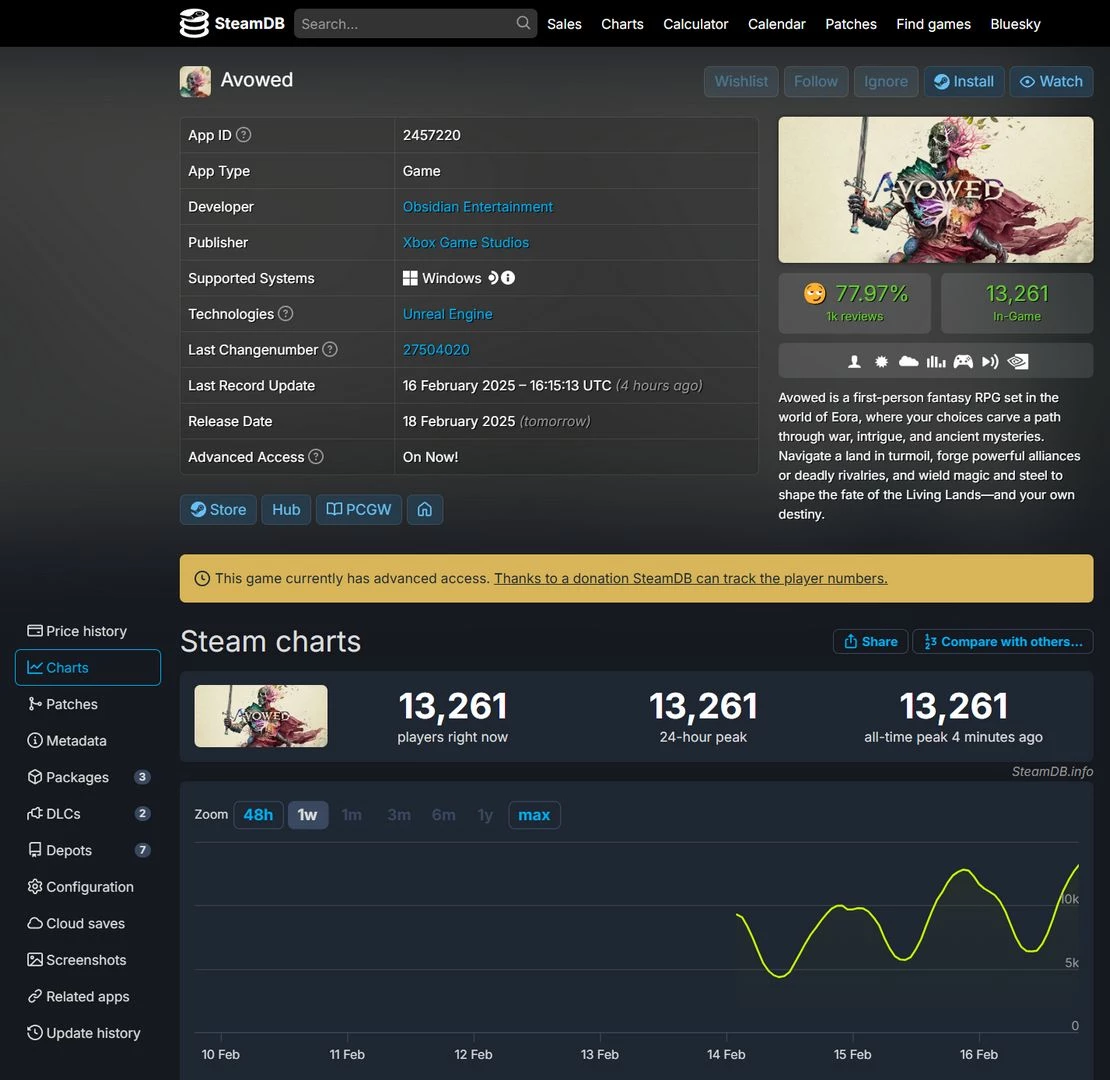Click the Technologies help question mark

(x=285, y=314)
